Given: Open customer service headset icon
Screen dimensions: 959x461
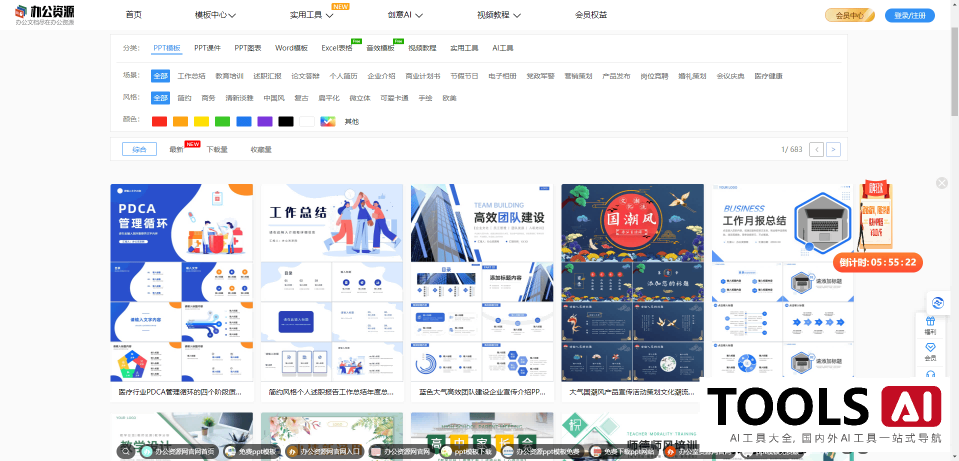Looking at the screenshot, I should tap(930, 374).
